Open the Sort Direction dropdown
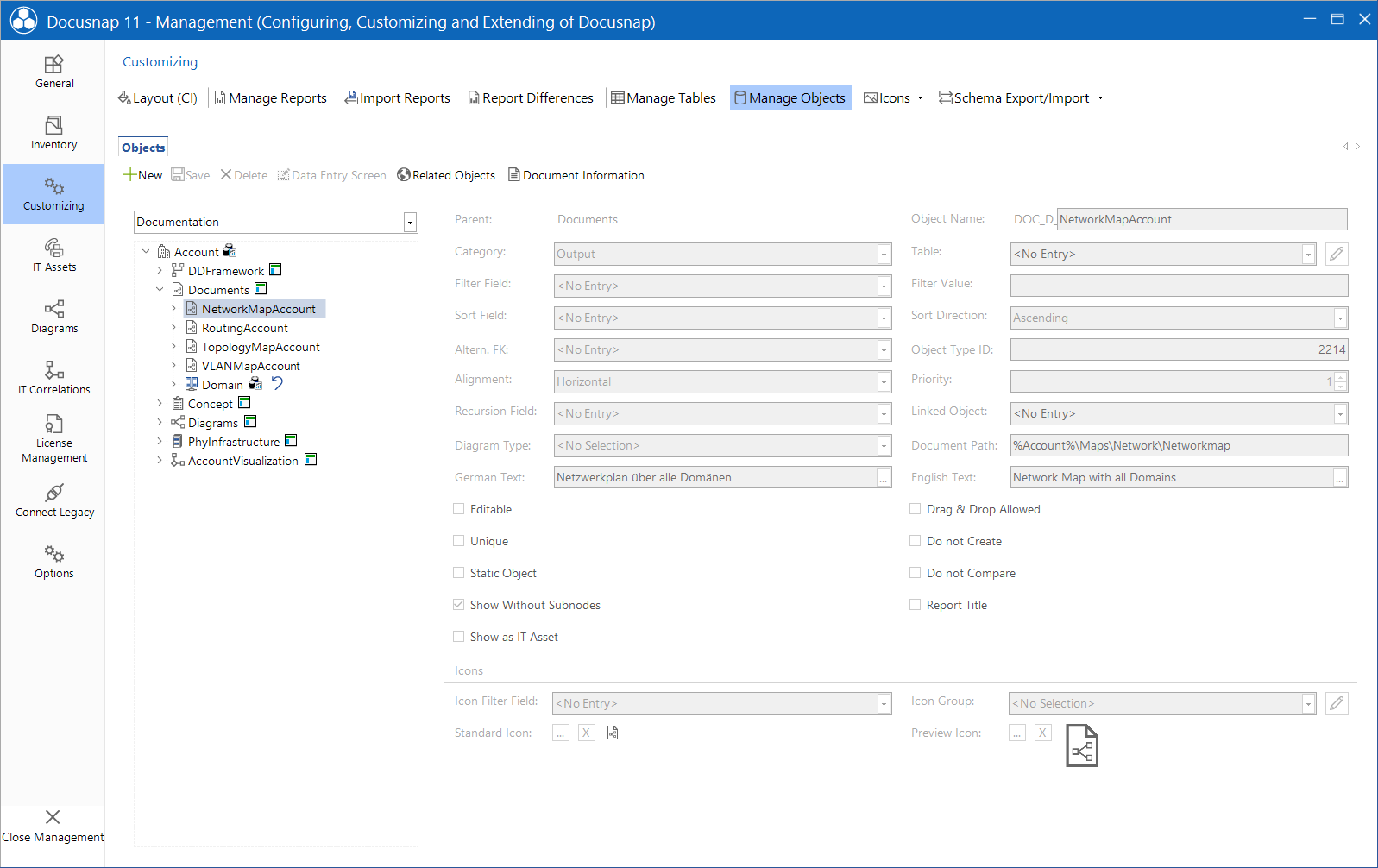 [1340, 318]
